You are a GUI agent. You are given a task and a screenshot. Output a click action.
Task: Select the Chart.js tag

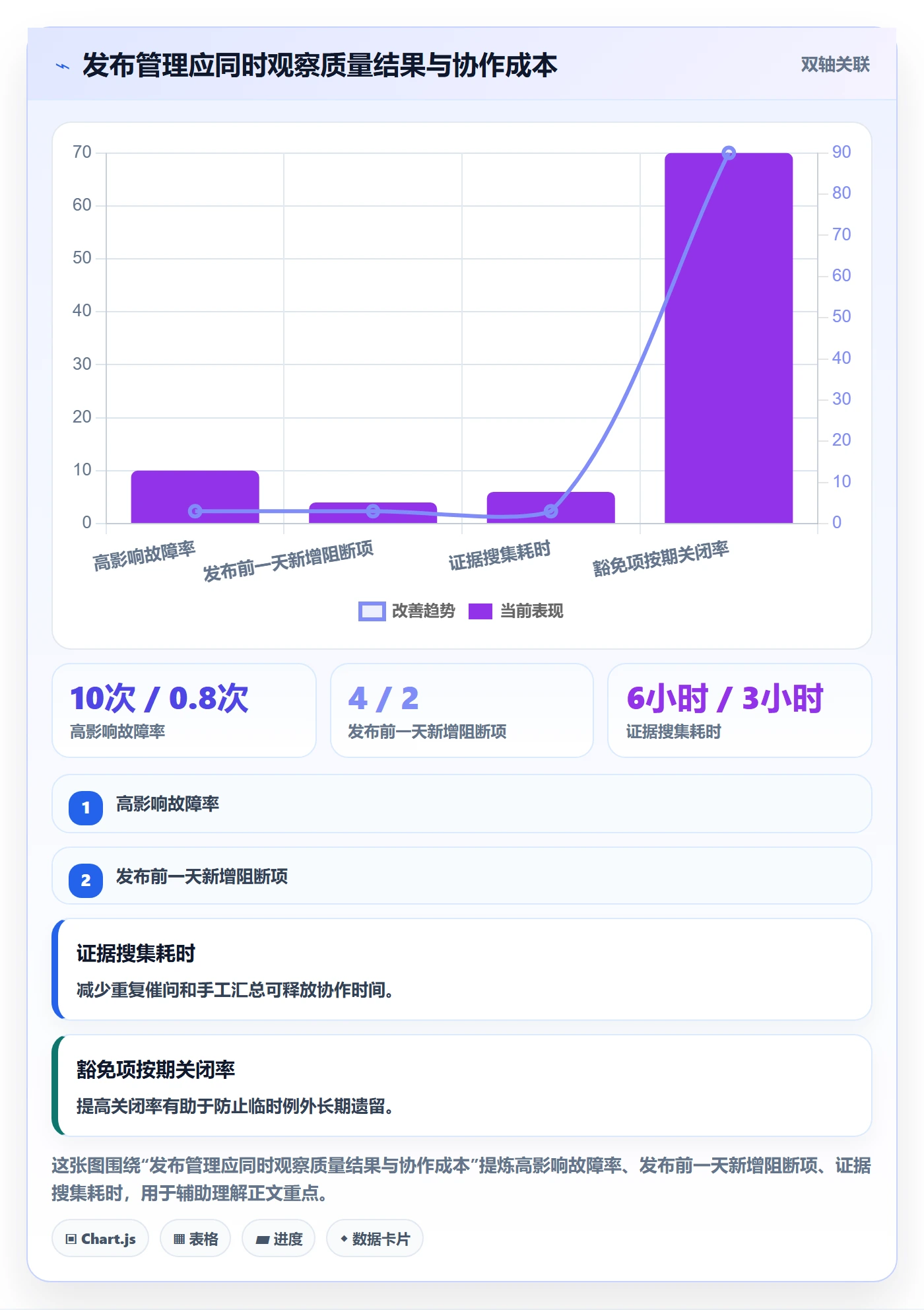coord(100,1239)
